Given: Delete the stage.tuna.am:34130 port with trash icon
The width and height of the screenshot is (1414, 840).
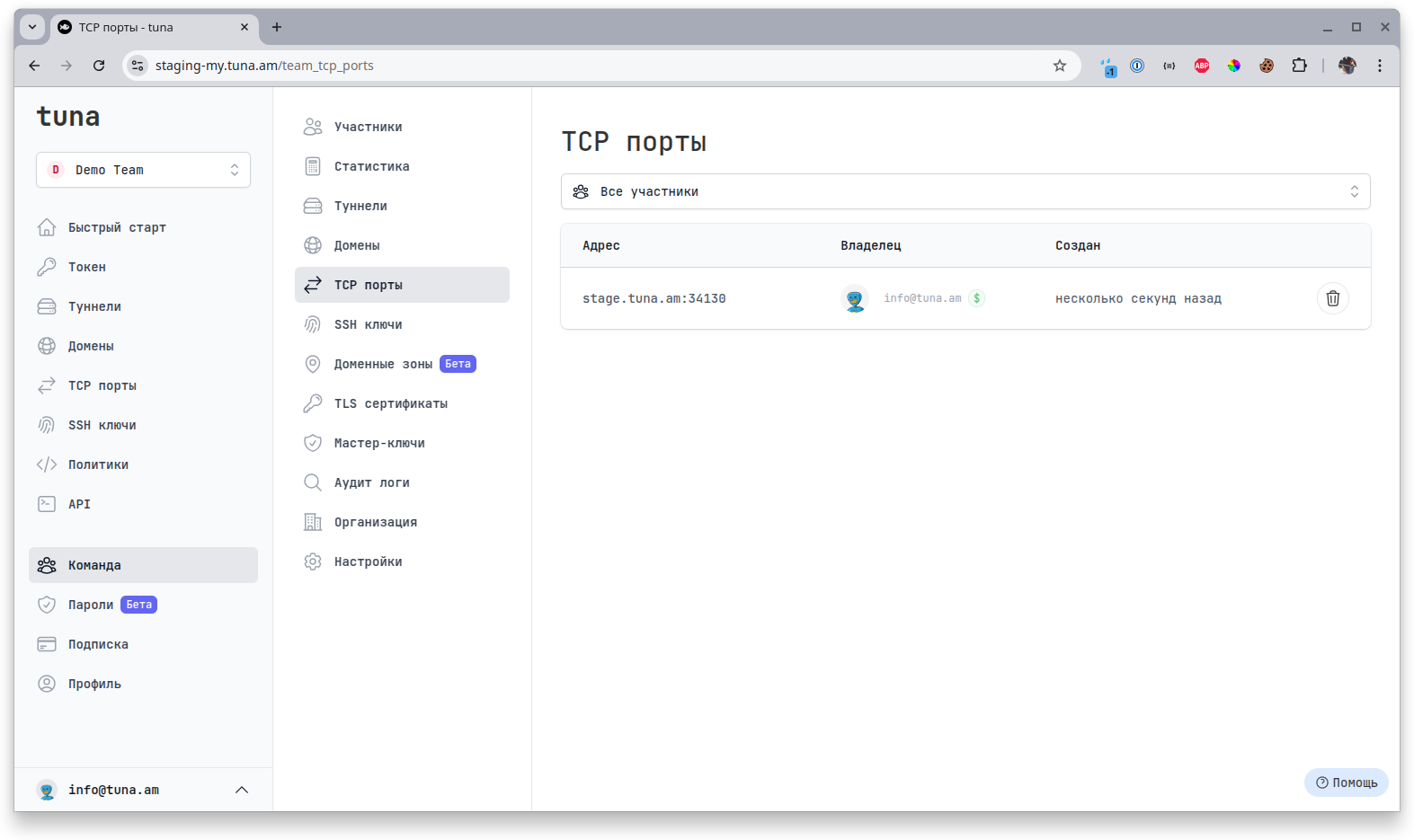Looking at the screenshot, I should pyautogui.click(x=1332, y=298).
